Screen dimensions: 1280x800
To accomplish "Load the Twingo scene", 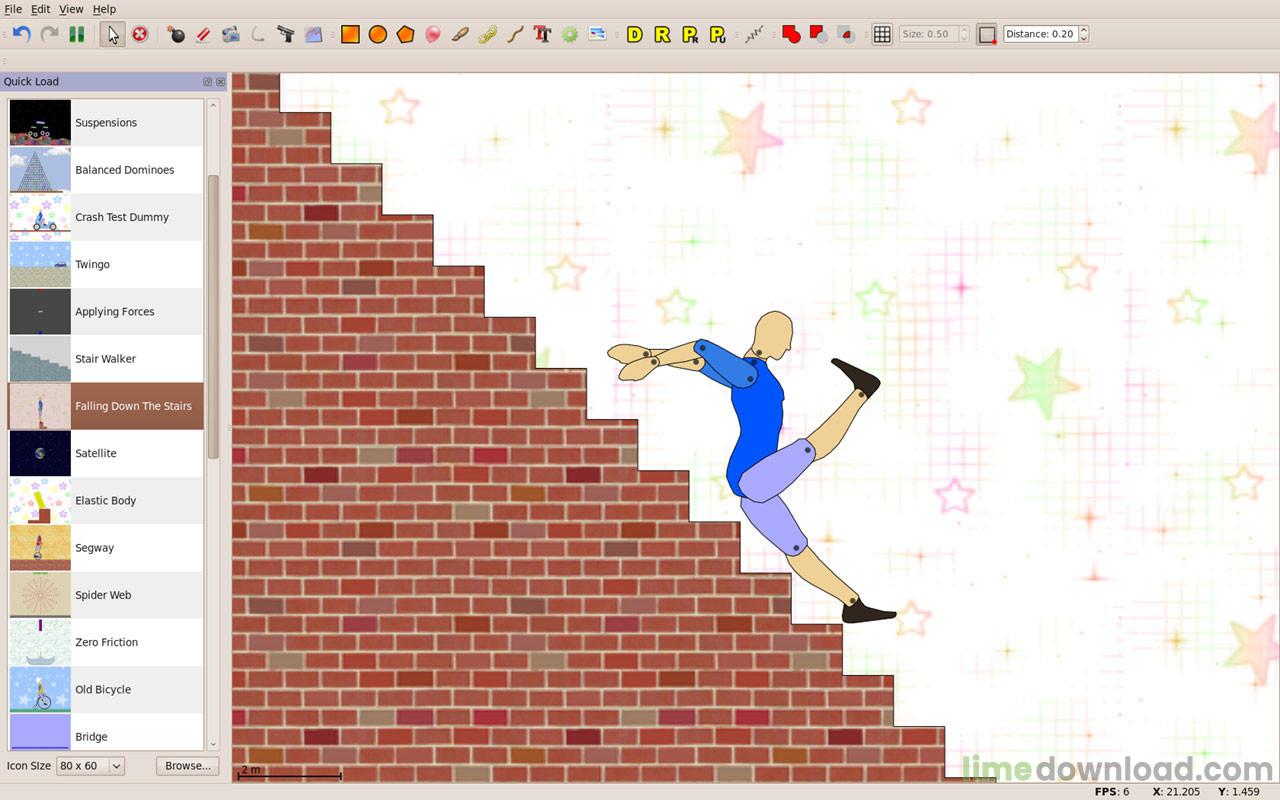I will [106, 264].
